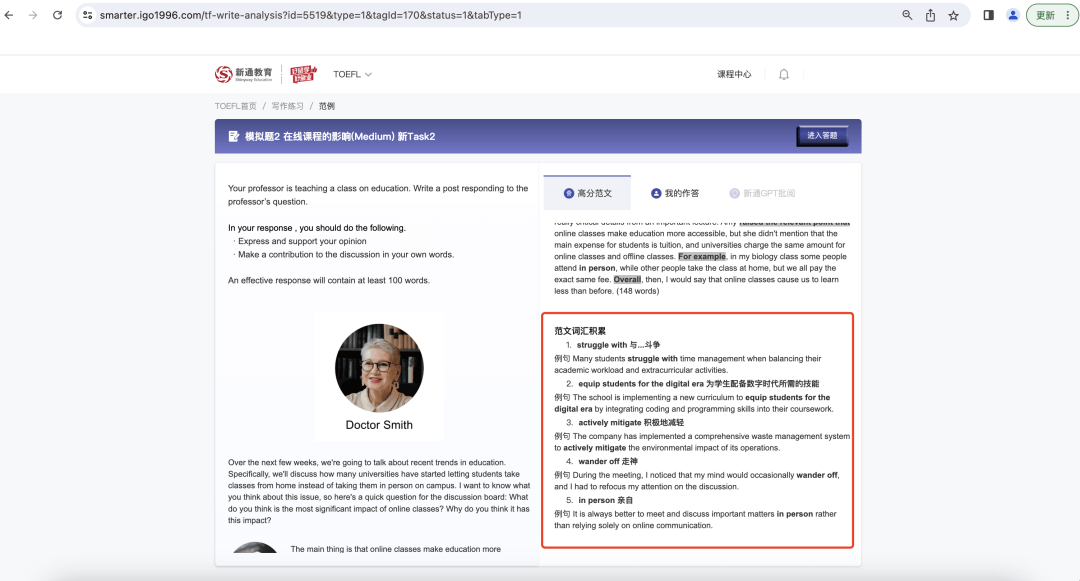Reload the page with refresh icon
Viewport: 1080px width, 581px height.
tap(57, 15)
